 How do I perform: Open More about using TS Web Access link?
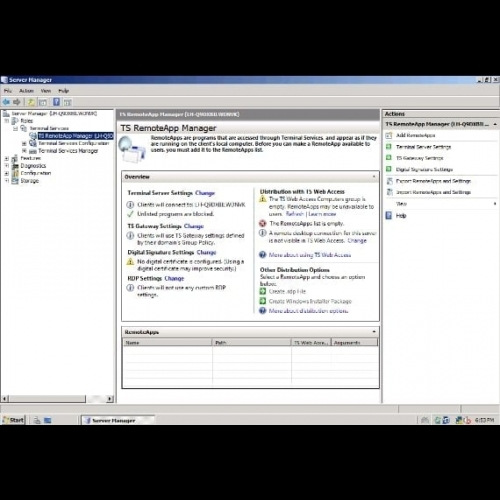pyautogui.click(x=310, y=255)
